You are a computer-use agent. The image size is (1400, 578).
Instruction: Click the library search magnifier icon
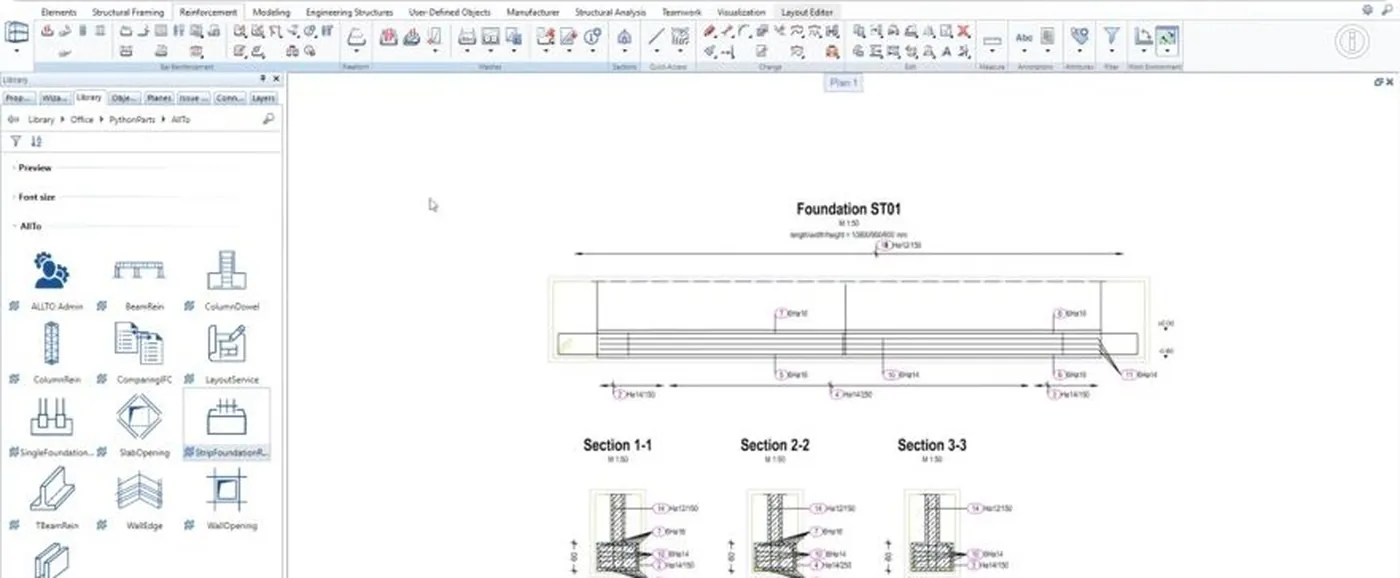point(268,119)
